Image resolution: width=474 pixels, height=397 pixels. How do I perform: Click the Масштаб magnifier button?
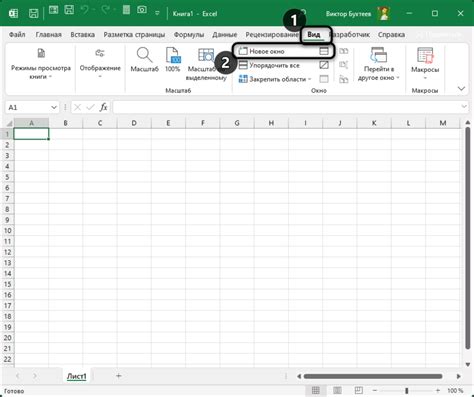coord(144,60)
